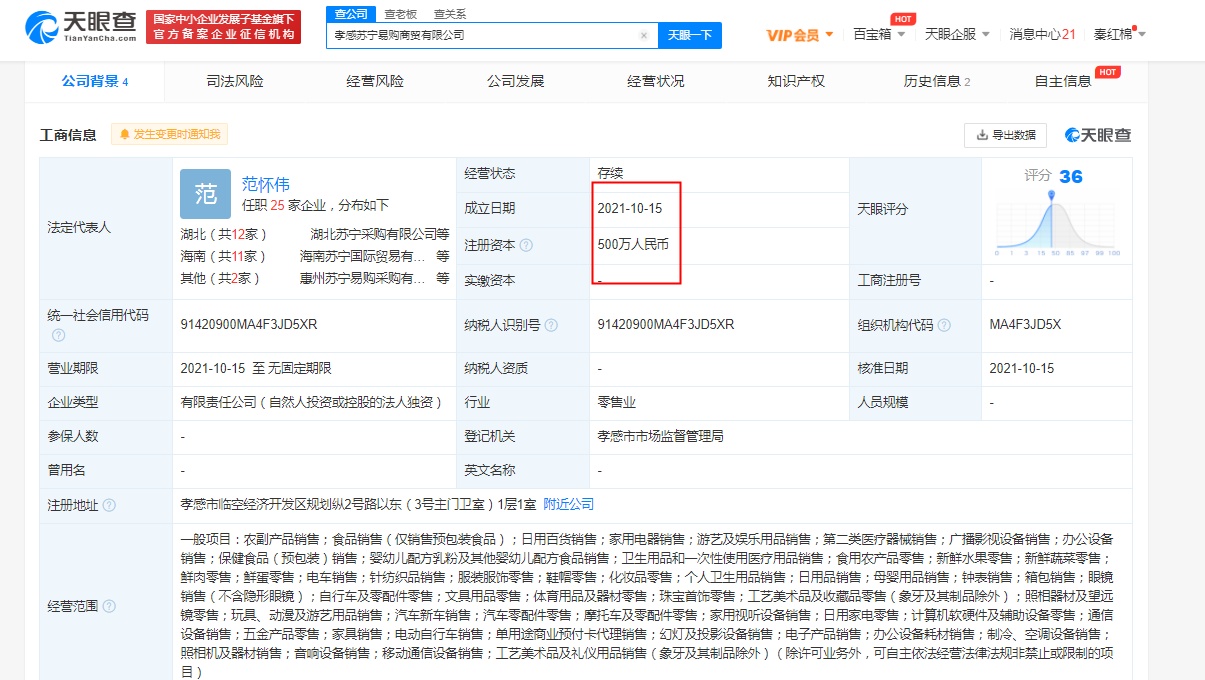
Task: Click the 存续 business status value
Action: coord(610,173)
